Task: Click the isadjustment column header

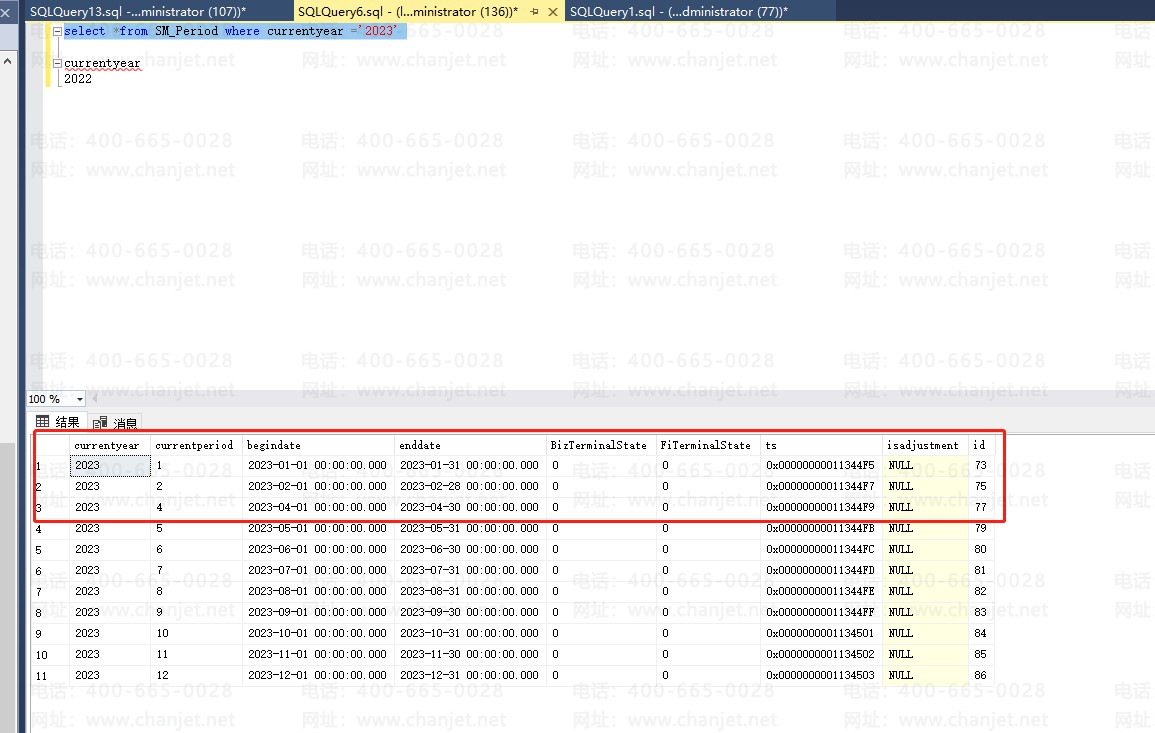Action: [925, 445]
